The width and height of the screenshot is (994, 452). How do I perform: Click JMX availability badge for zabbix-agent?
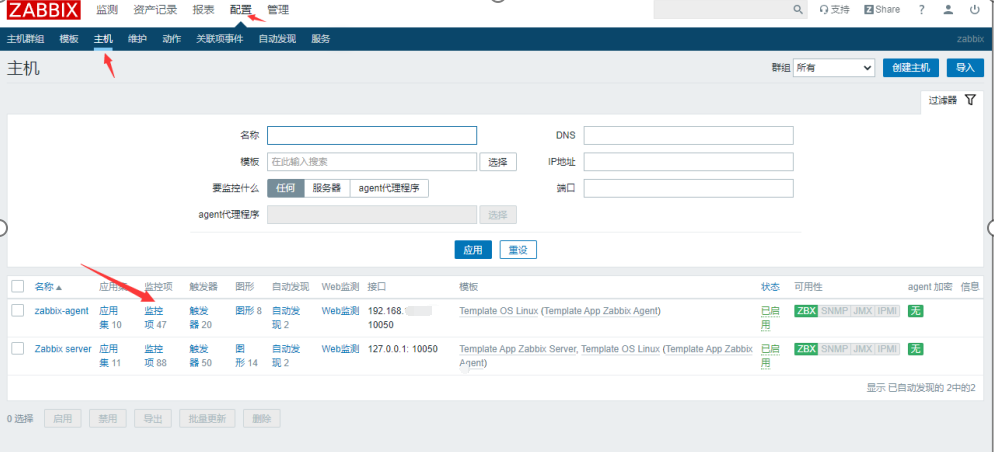(x=862, y=311)
